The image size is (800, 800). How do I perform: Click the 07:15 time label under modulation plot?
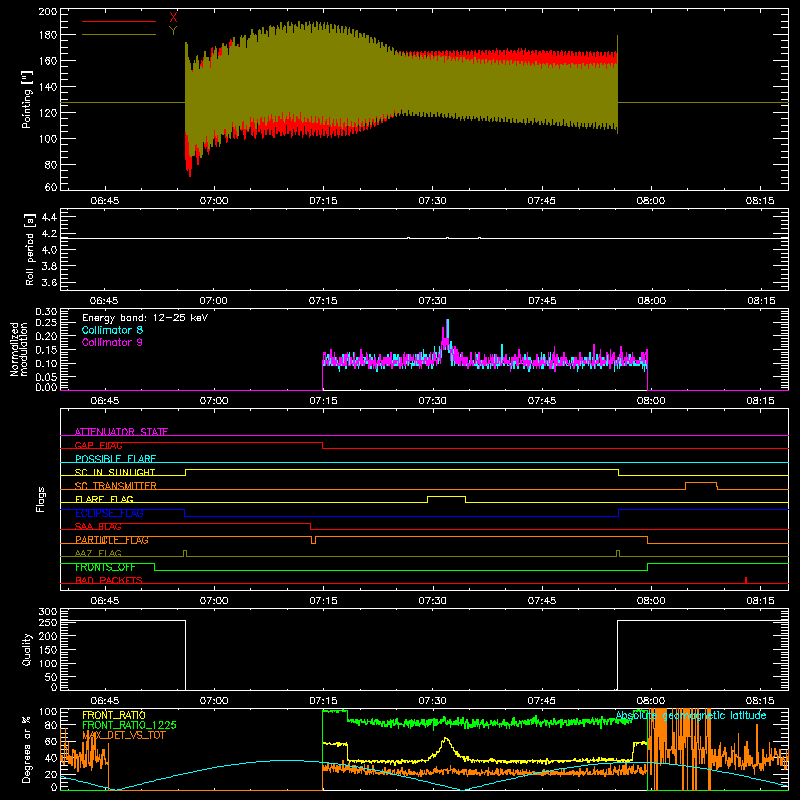pyautogui.click(x=323, y=401)
